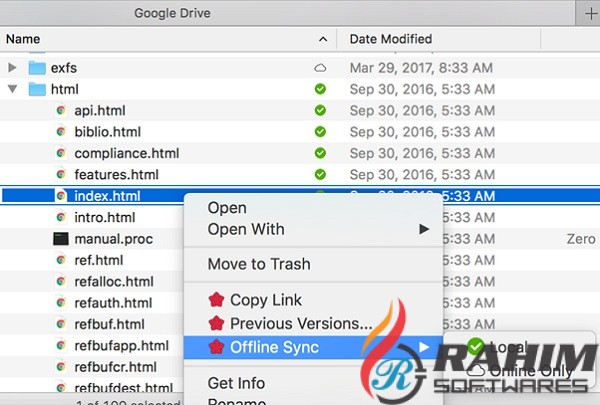Select the file api.html

pyautogui.click(x=100, y=111)
